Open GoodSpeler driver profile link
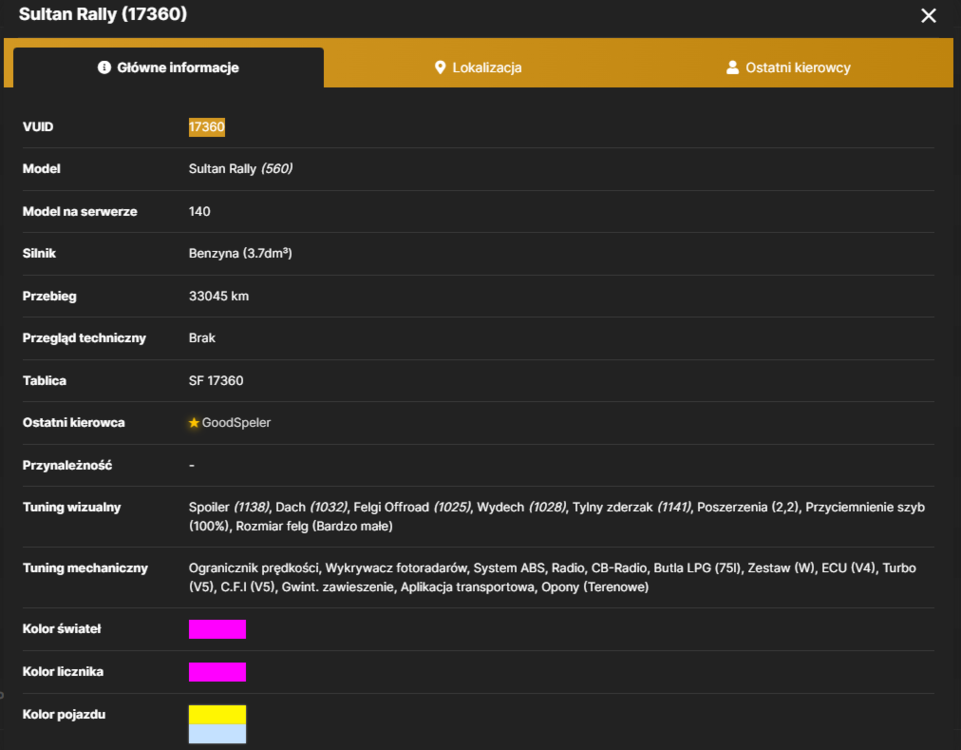Viewport: 961px width, 750px height. [x=236, y=423]
